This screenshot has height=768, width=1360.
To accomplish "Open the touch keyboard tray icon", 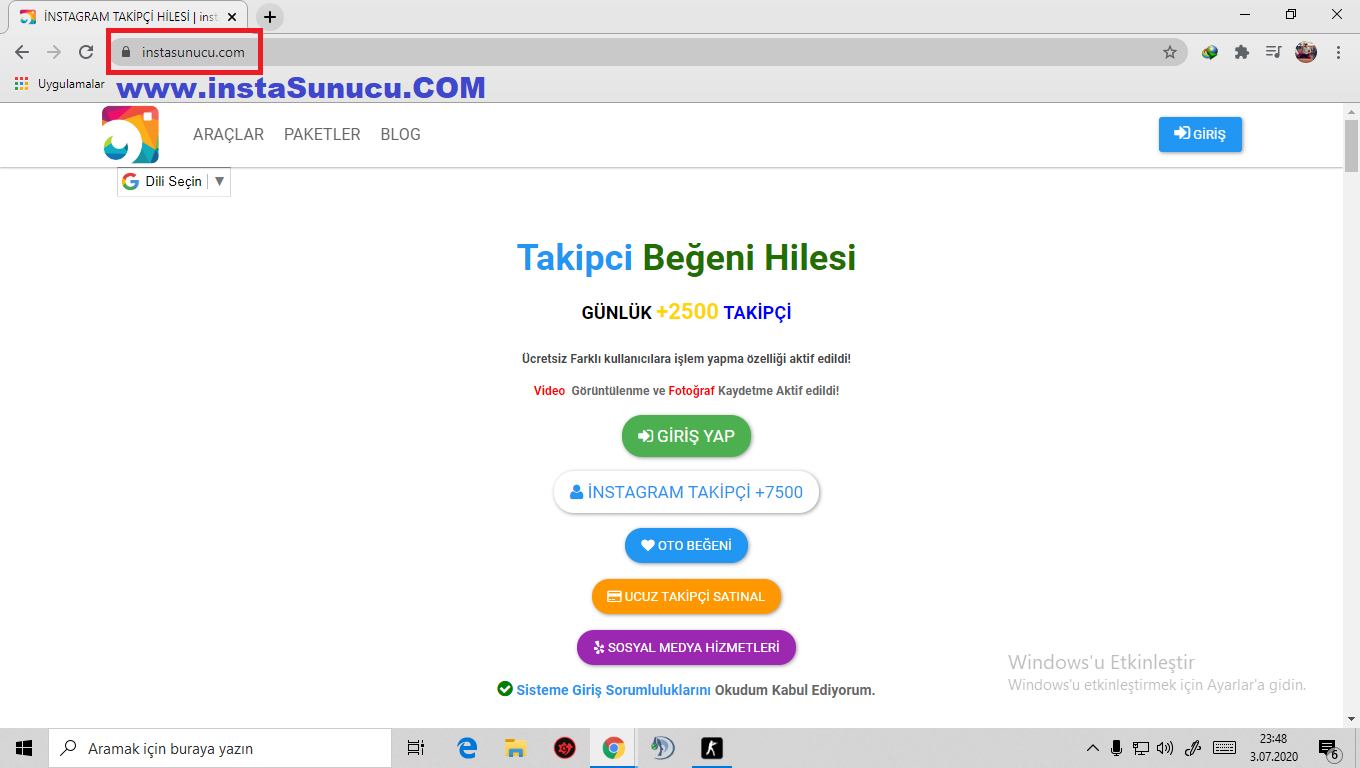I will (1224, 748).
